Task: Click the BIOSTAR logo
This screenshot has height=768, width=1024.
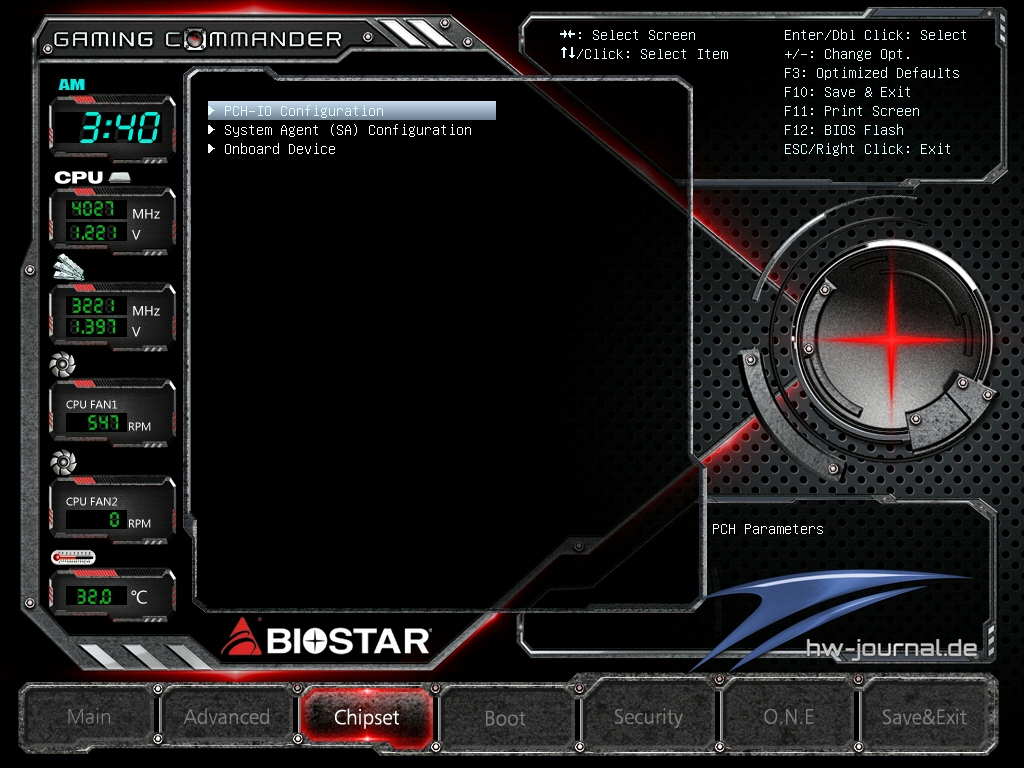Action: 325,639
